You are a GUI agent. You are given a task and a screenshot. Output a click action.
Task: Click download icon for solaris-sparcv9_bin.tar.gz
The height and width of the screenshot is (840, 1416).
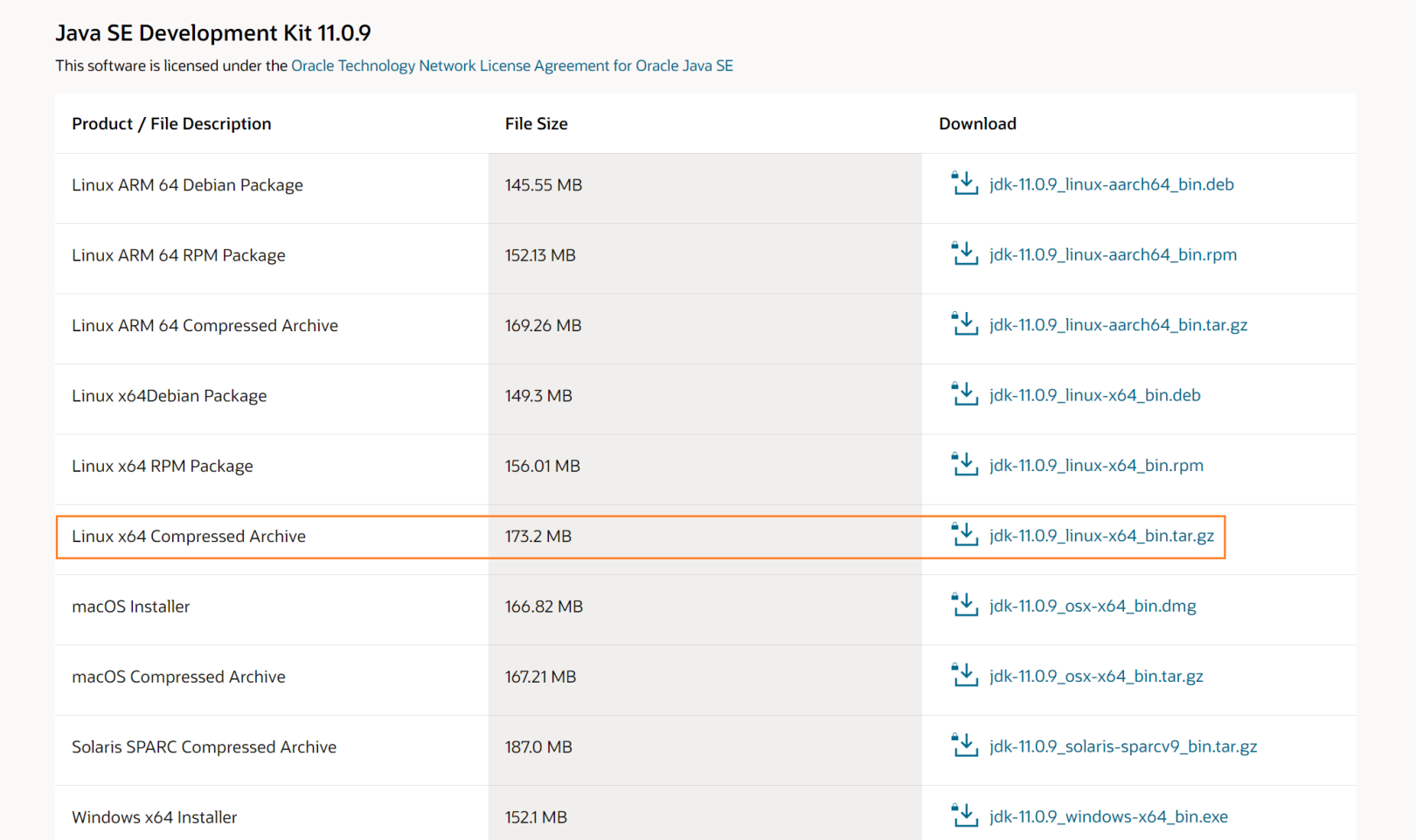(964, 746)
